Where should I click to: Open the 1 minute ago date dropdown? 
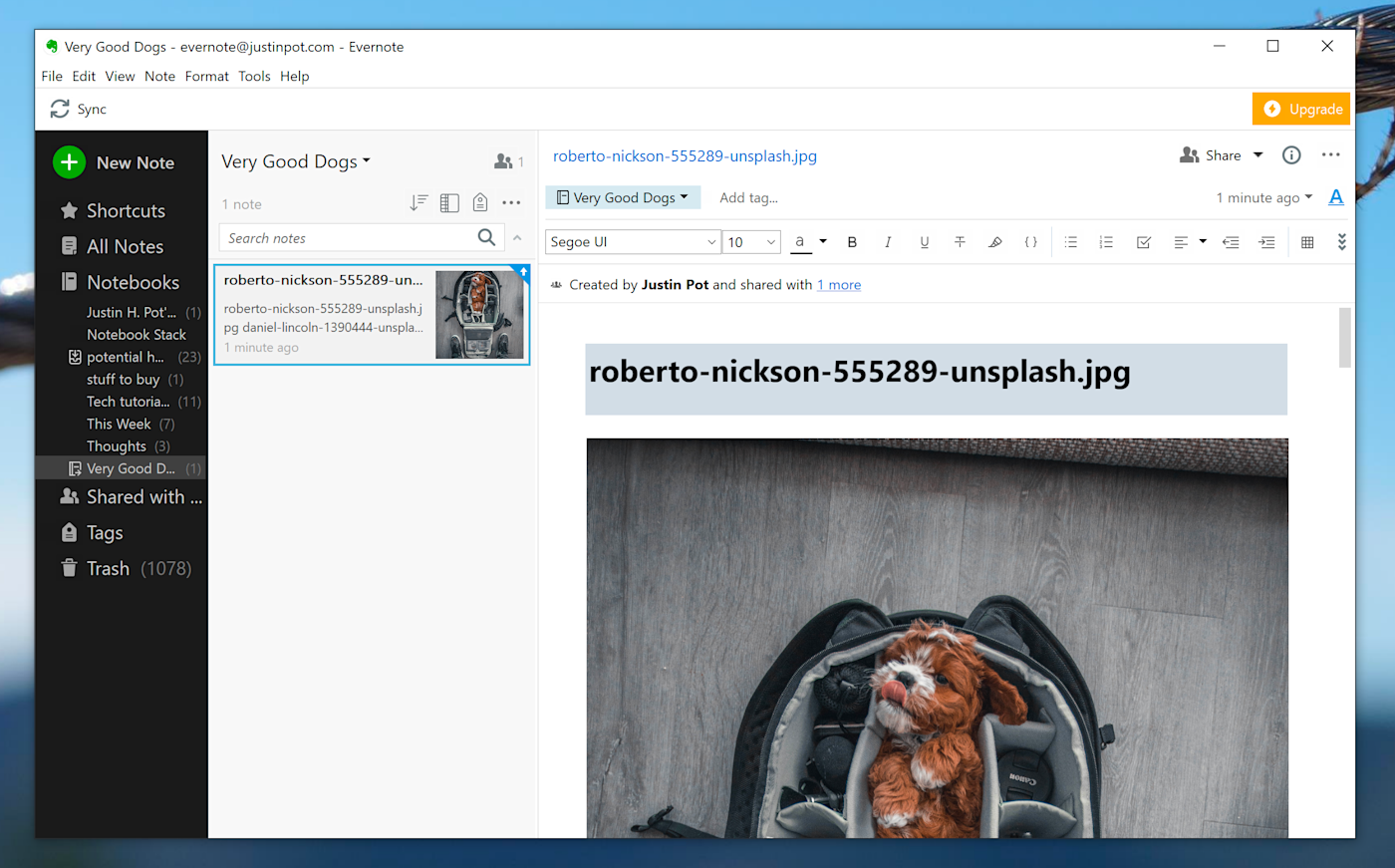click(x=1264, y=197)
